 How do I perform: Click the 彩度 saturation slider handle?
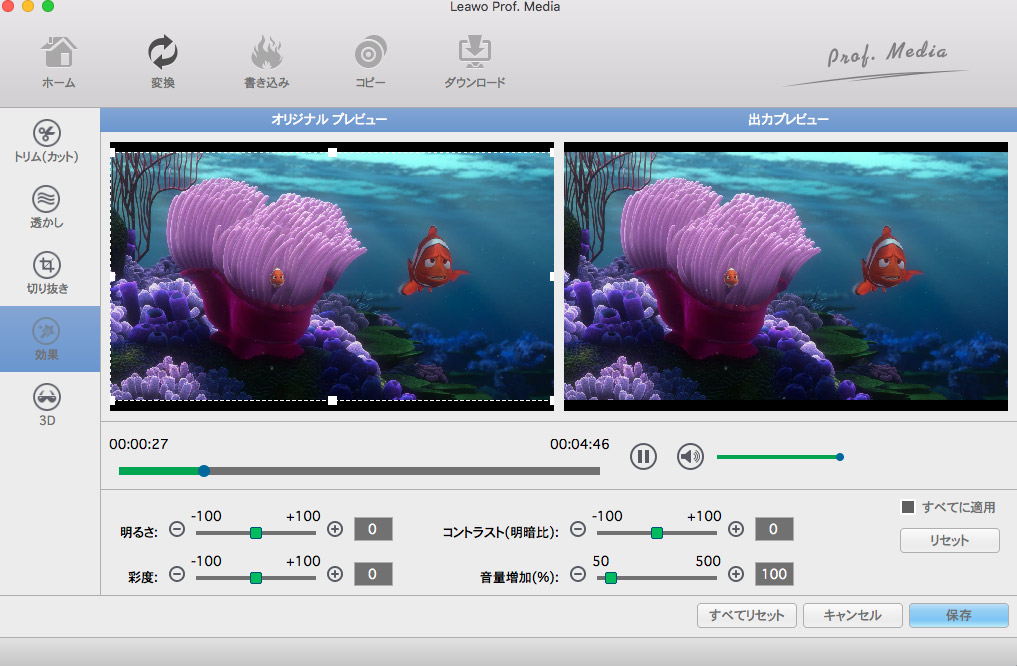(x=256, y=577)
